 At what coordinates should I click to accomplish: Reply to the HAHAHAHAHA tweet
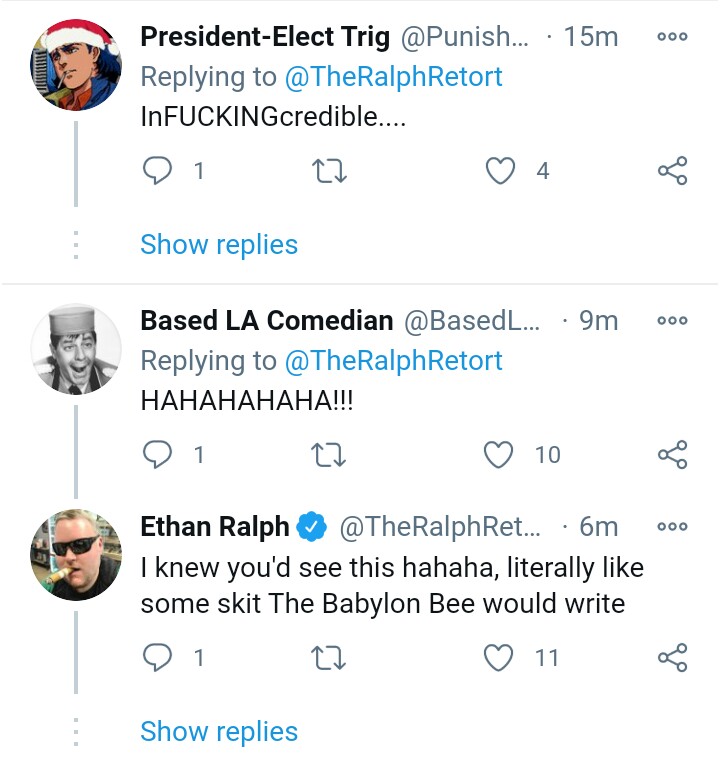[157, 455]
